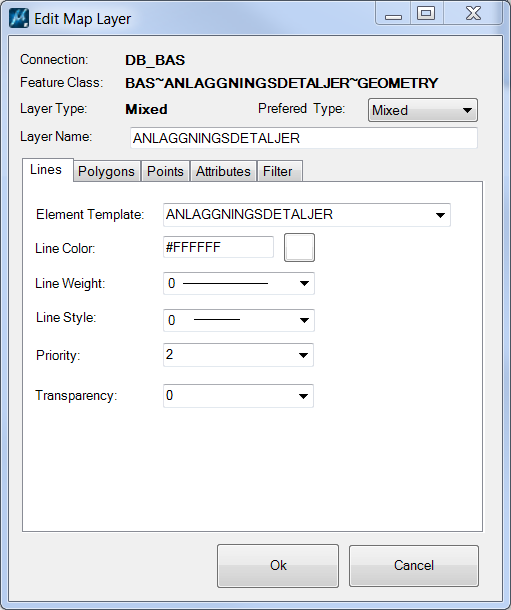The width and height of the screenshot is (511, 610).
Task: Switch to the Polygons tab
Action: pos(106,171)
